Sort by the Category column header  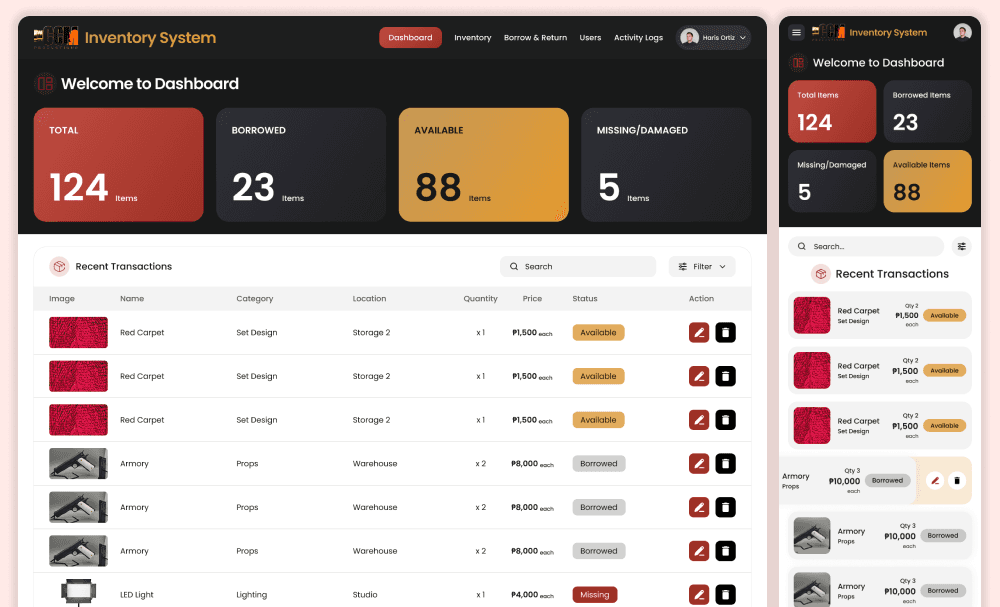tap(254, 298)
